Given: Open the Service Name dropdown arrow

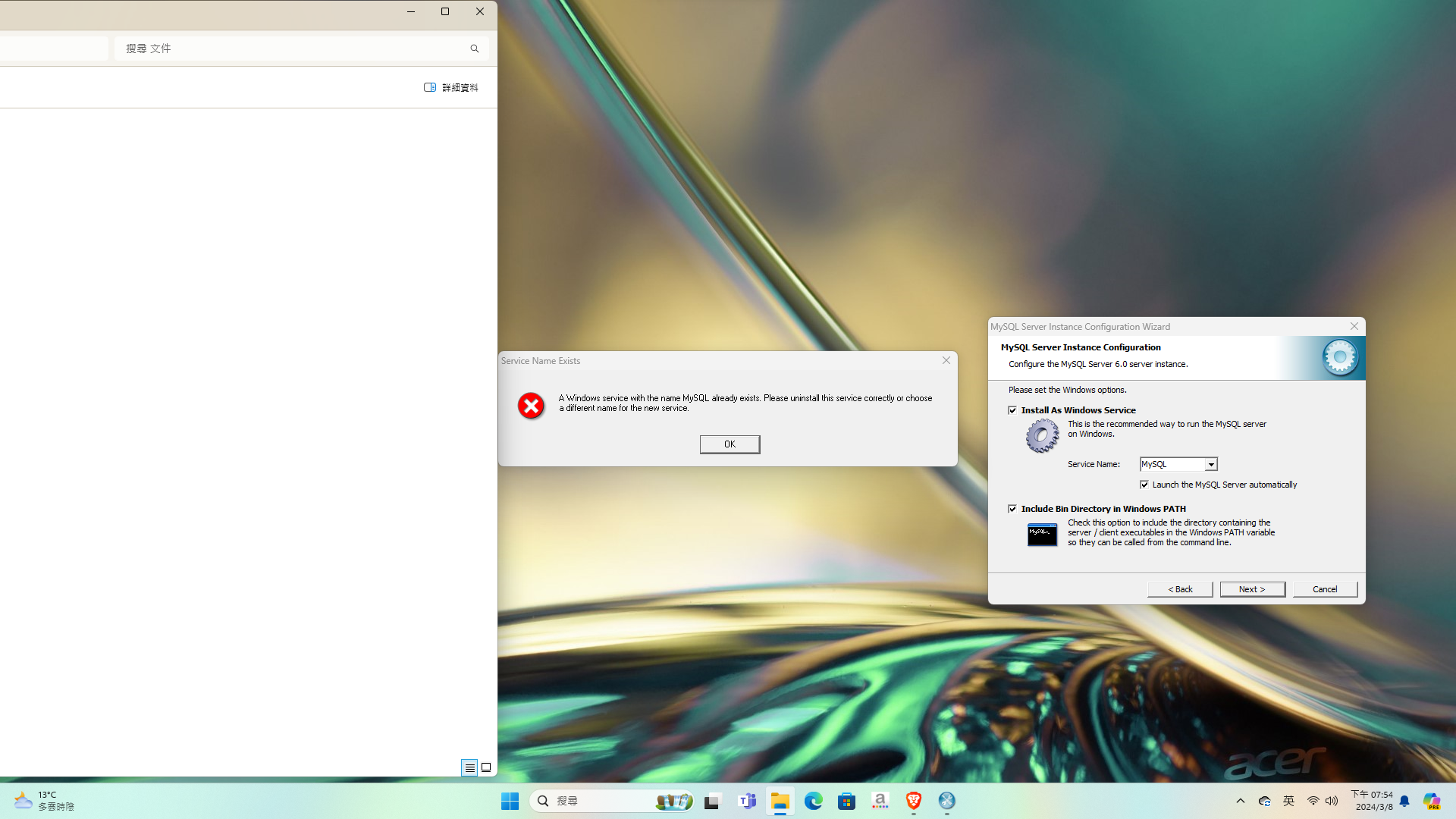Looking at the screenshot, I should click(x=1211, y=464).
